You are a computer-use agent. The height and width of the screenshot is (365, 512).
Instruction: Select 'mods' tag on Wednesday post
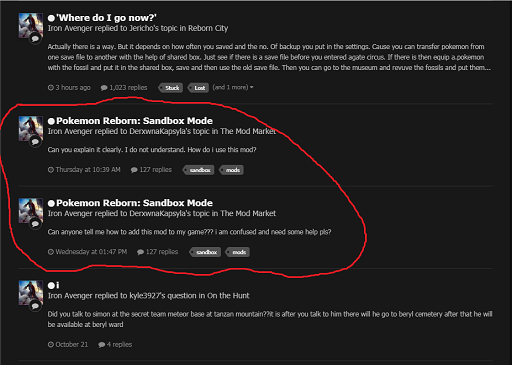[238, 252]
